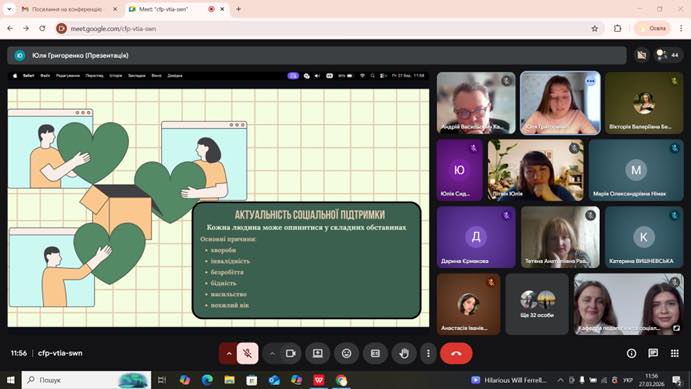Viewport: 691px width, 389px height.
Task: Go back in browser history
Action: [x=10, y=28]
